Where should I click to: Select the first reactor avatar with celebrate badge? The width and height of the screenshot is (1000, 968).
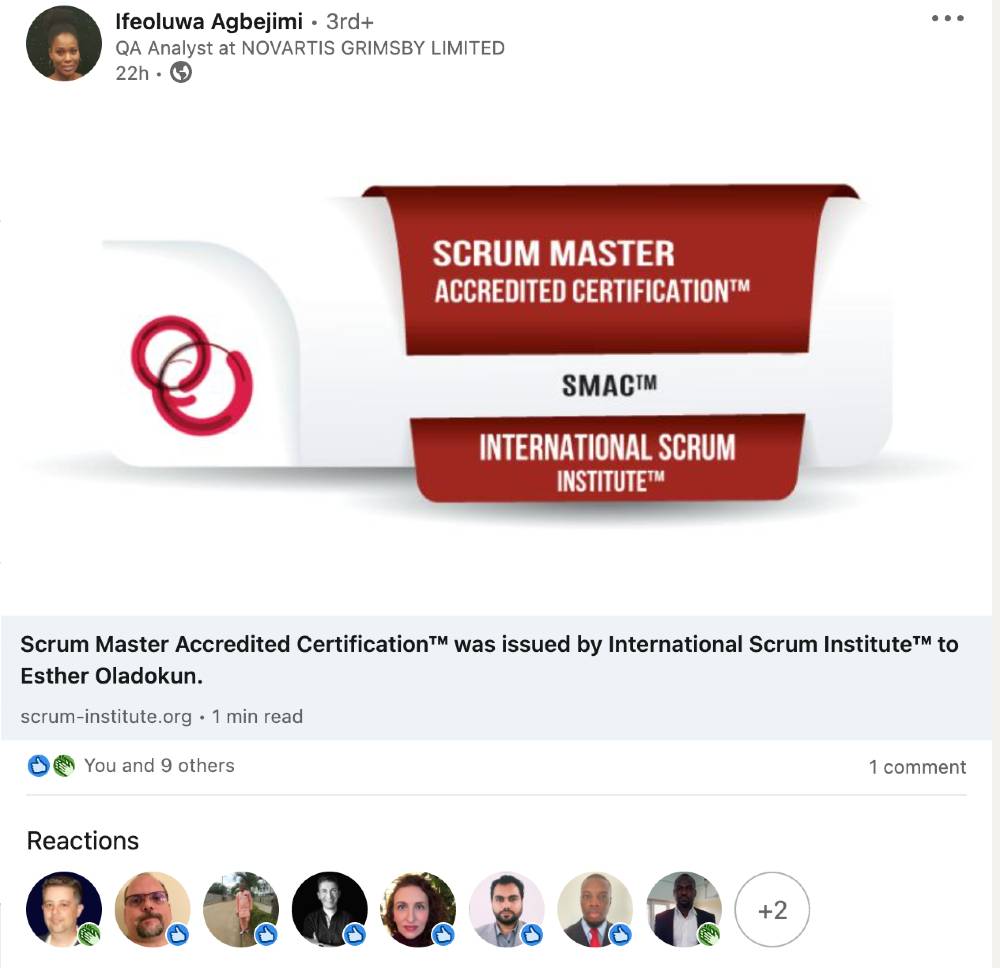pyautogui.click(x=64, y=909)
